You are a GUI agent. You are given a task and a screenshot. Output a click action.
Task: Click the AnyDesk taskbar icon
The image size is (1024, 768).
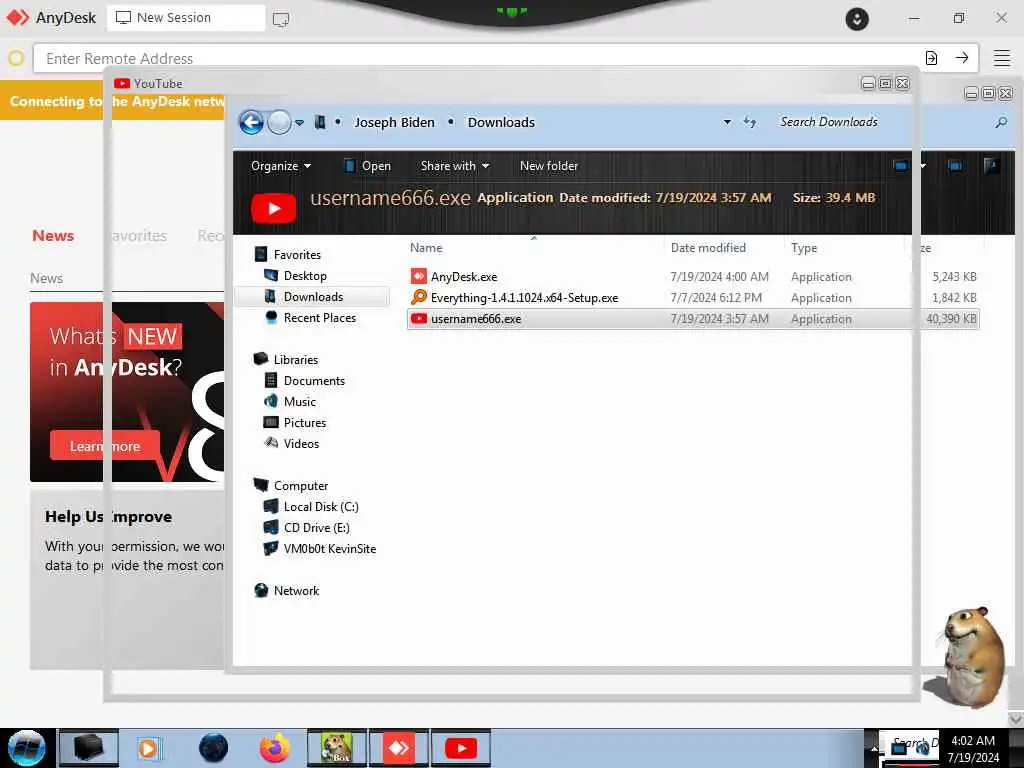tap(398, 748)
